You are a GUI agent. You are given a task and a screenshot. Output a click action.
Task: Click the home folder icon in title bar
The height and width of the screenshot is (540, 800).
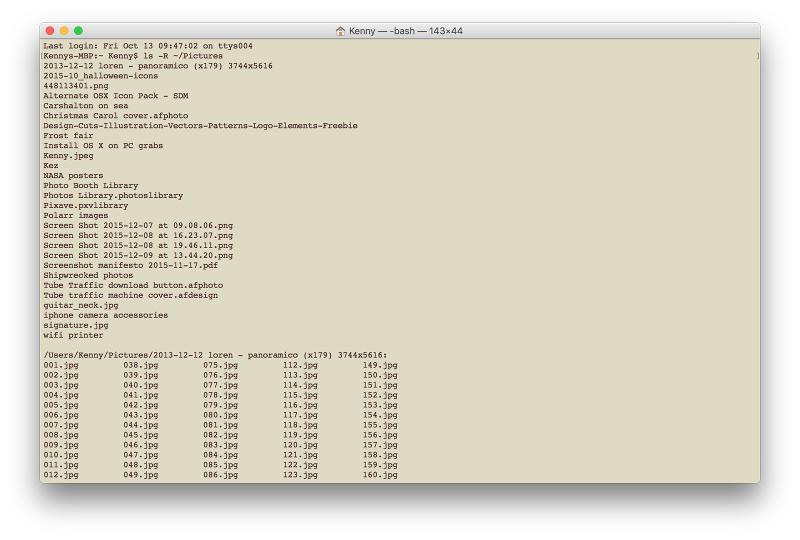point(340,31)
